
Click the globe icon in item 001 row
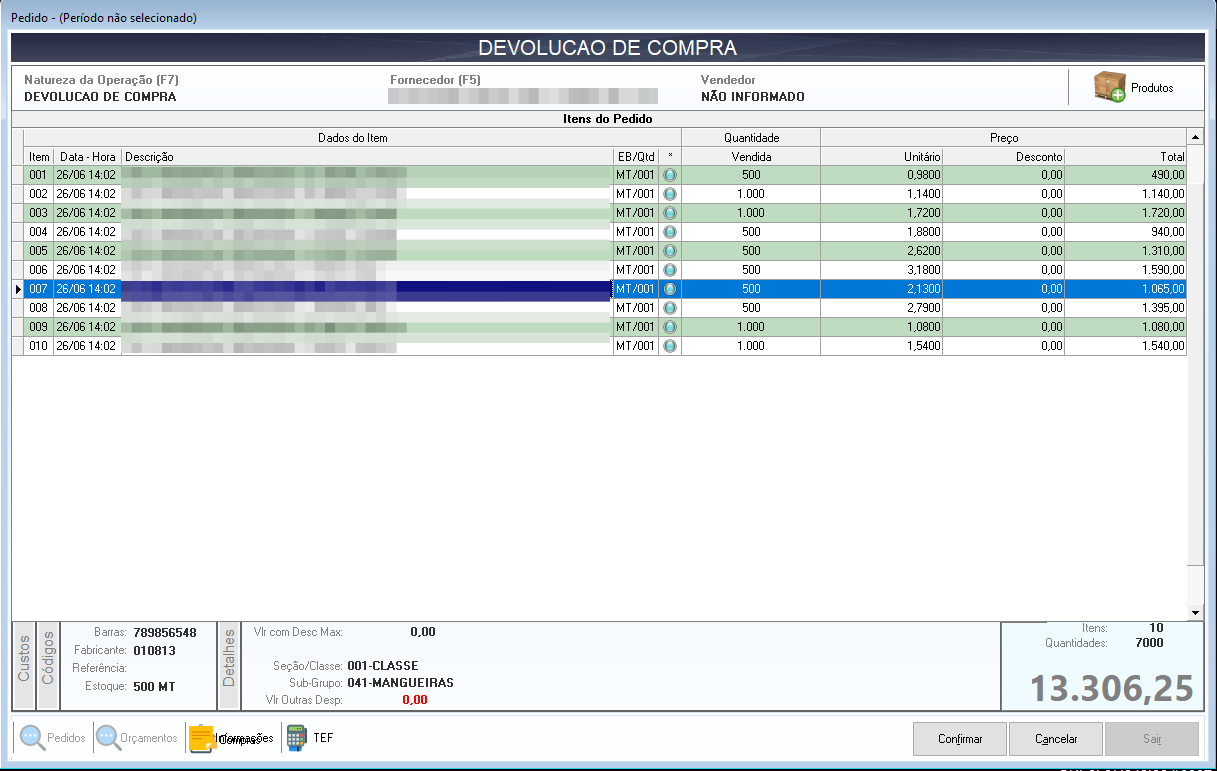670,174
